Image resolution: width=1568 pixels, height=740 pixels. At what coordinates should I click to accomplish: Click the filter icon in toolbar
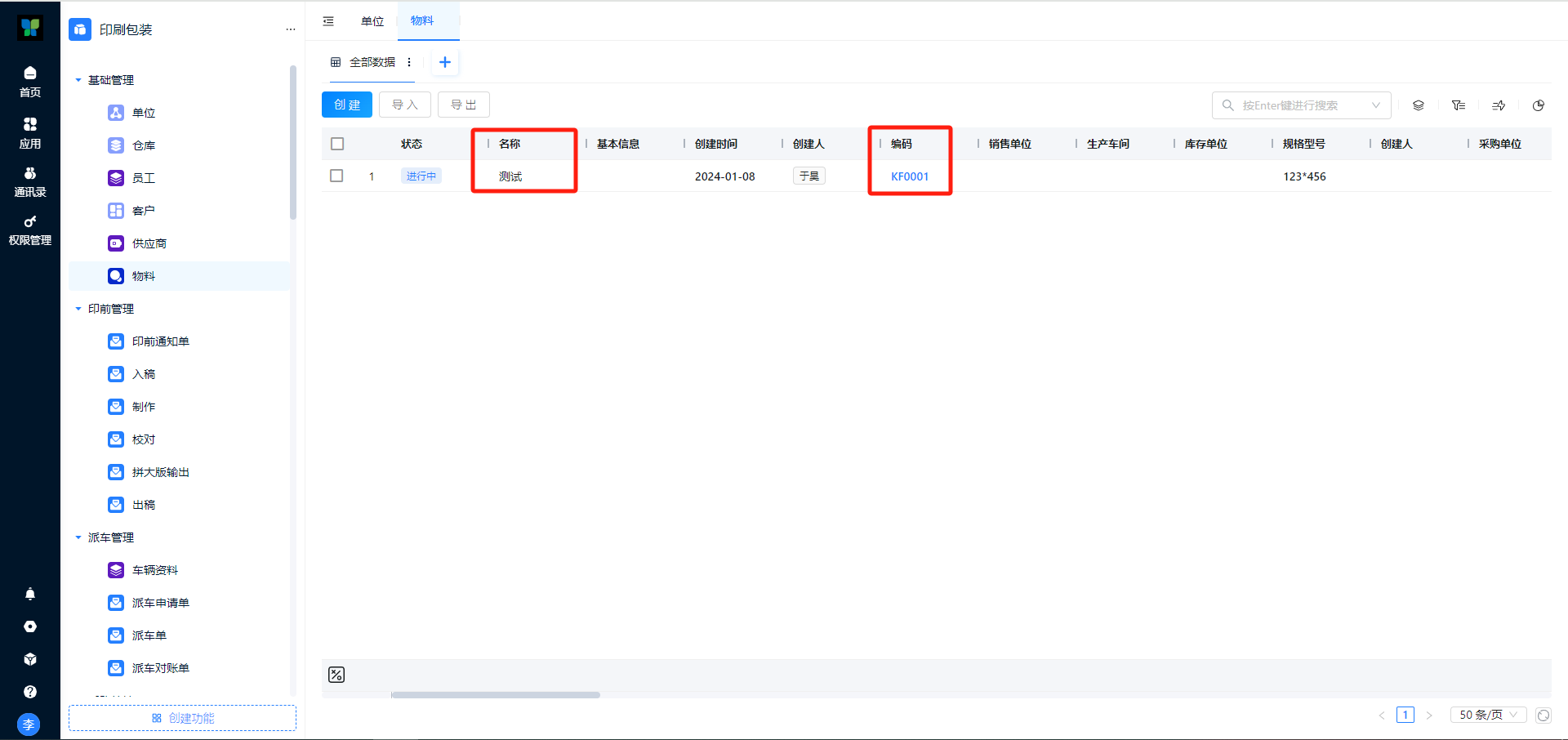click(1459, 105)
